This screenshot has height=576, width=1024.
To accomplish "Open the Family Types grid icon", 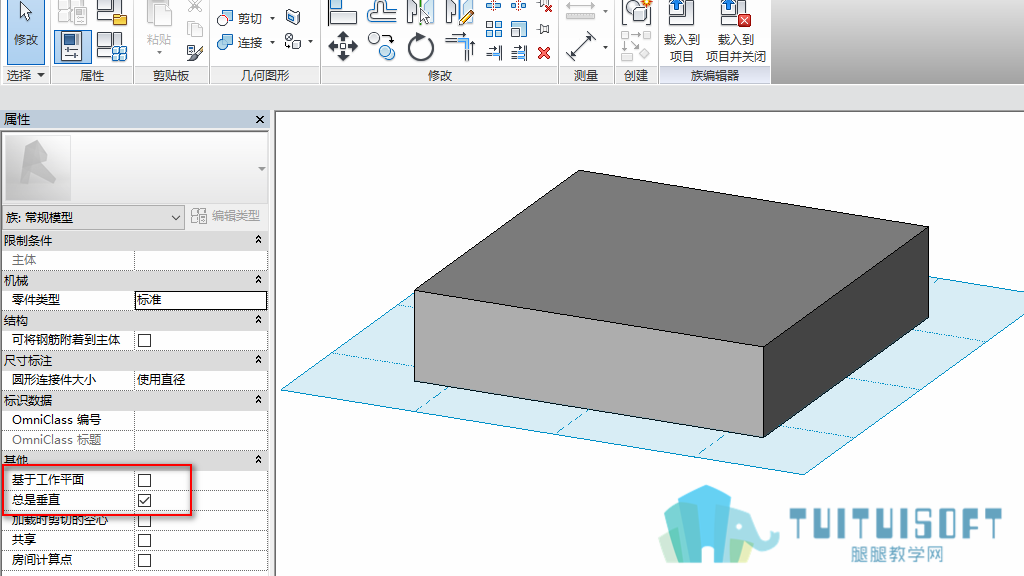I will [x=112, y=46].
